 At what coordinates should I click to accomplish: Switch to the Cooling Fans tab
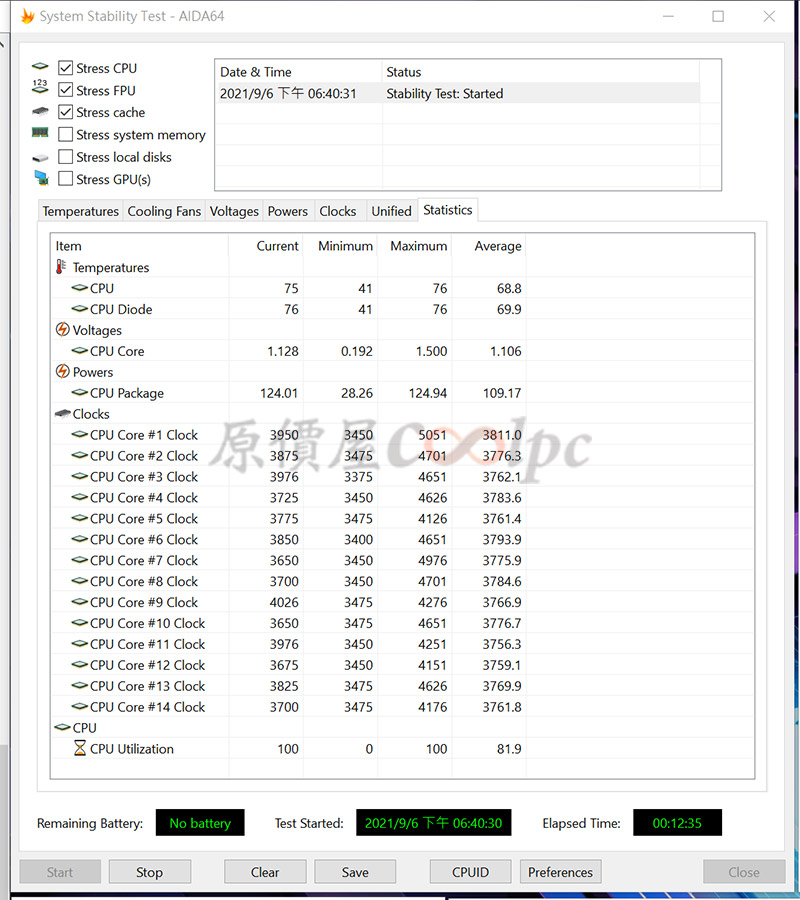pyautogui.click(x=164, y=211)
